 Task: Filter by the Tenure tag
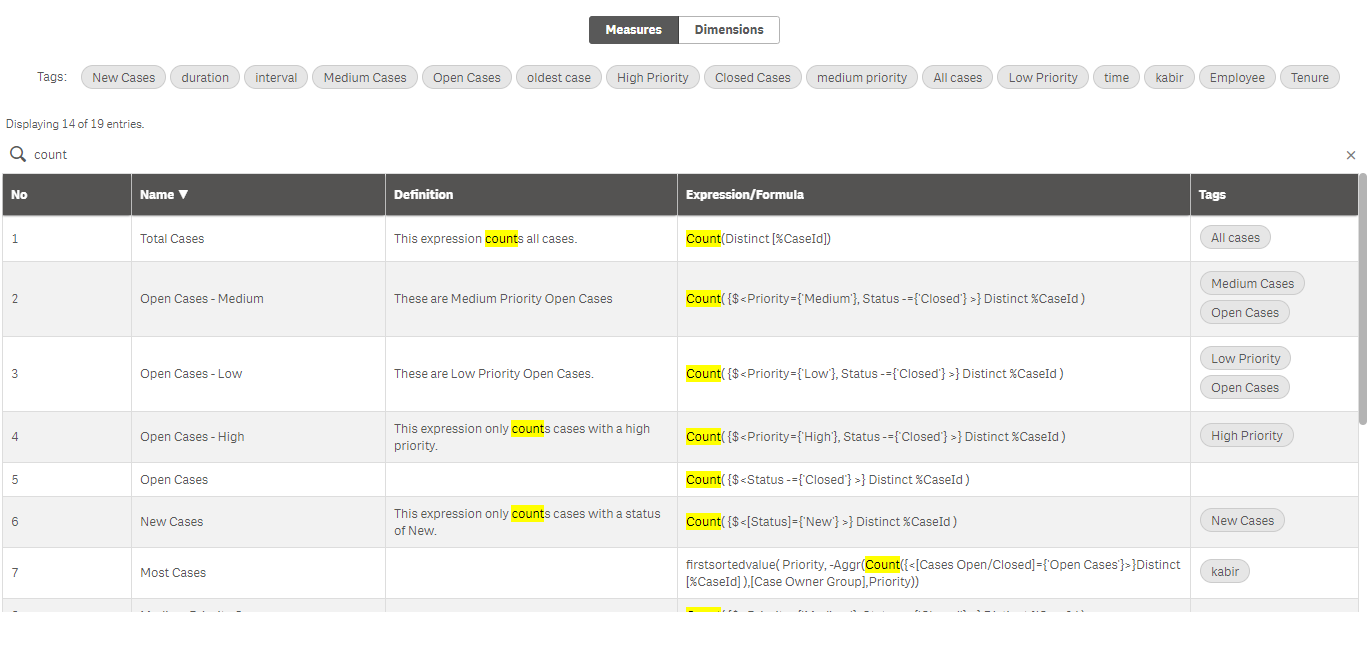tap(1310, 77)
